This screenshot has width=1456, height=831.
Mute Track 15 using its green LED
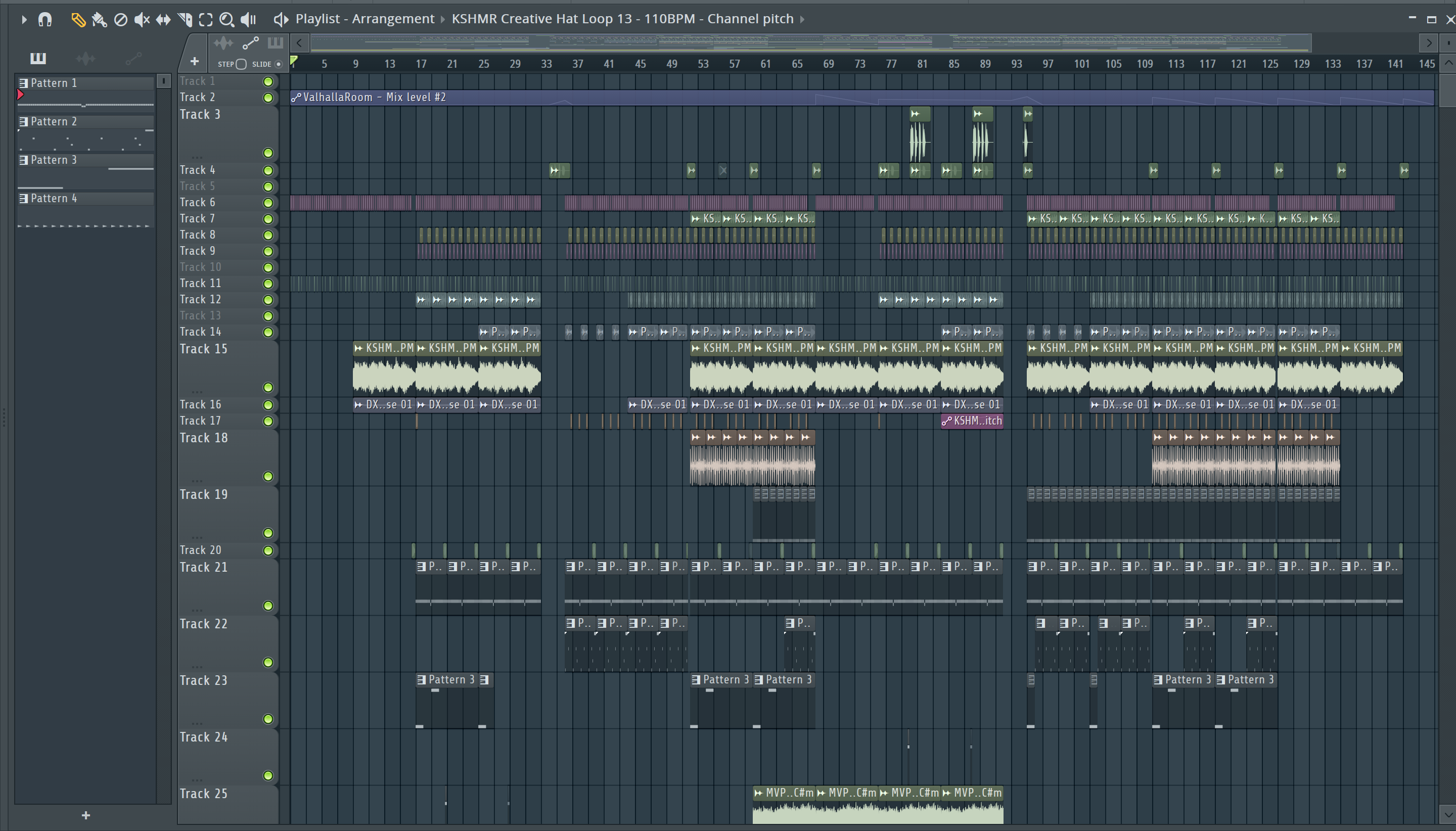click(x=267, y=388)
